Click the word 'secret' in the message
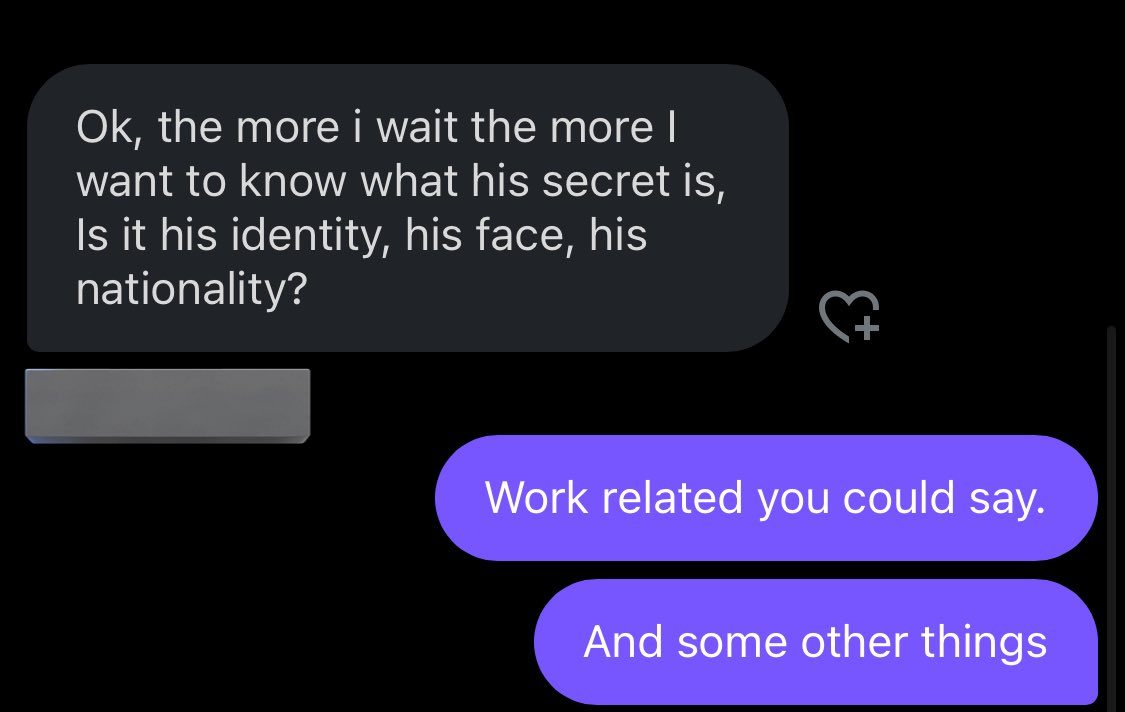 [606, 180]
